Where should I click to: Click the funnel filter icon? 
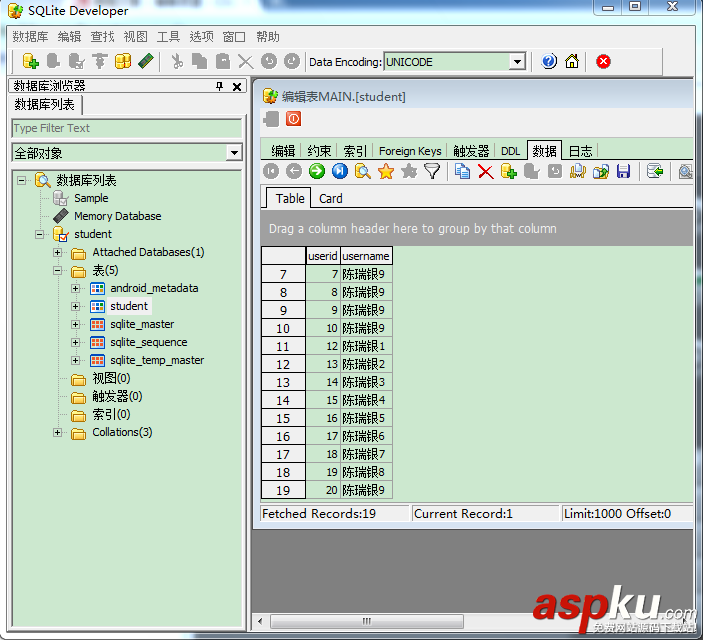[432, 171]
